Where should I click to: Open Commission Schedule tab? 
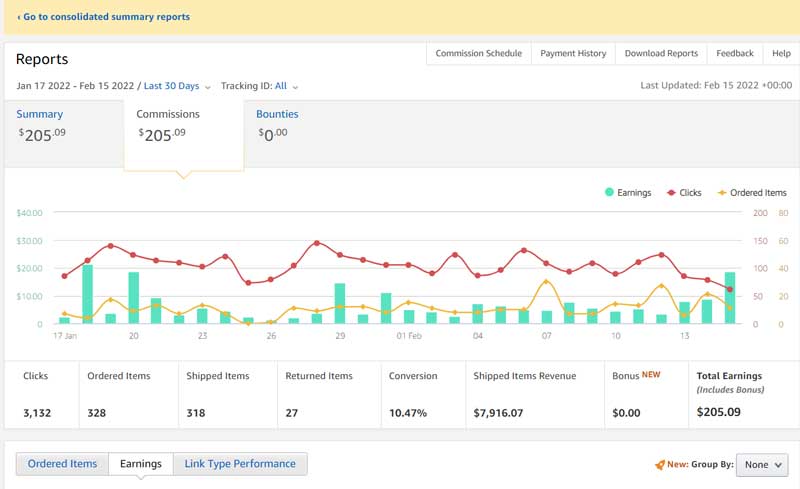pos(479,53)
